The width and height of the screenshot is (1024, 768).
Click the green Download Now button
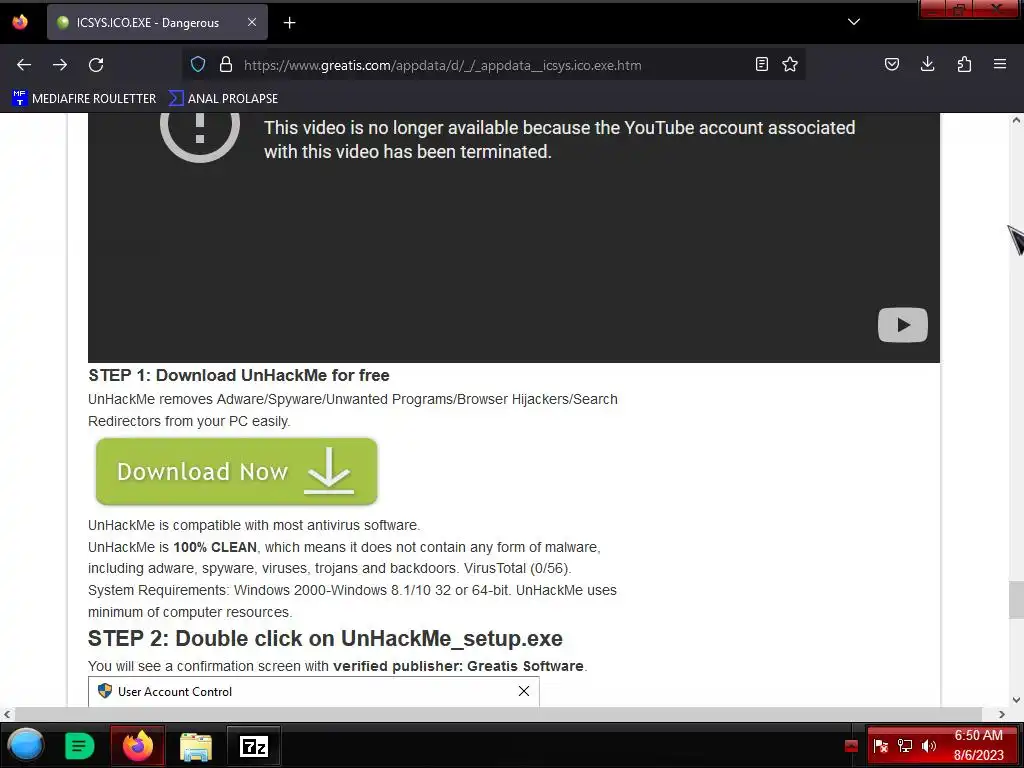coord(236,472)
